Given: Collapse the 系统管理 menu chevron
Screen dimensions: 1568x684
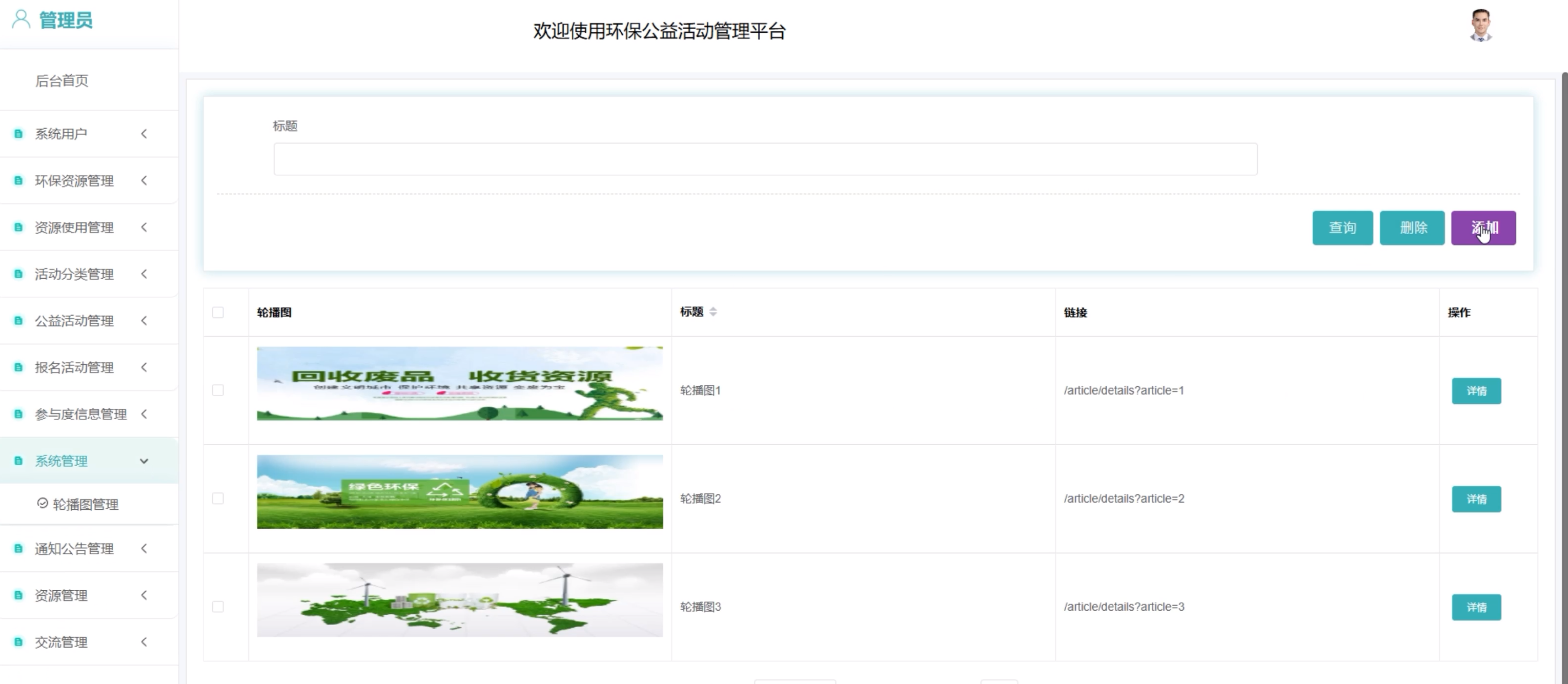Looking at the screenshot, I should coord(144,461).
